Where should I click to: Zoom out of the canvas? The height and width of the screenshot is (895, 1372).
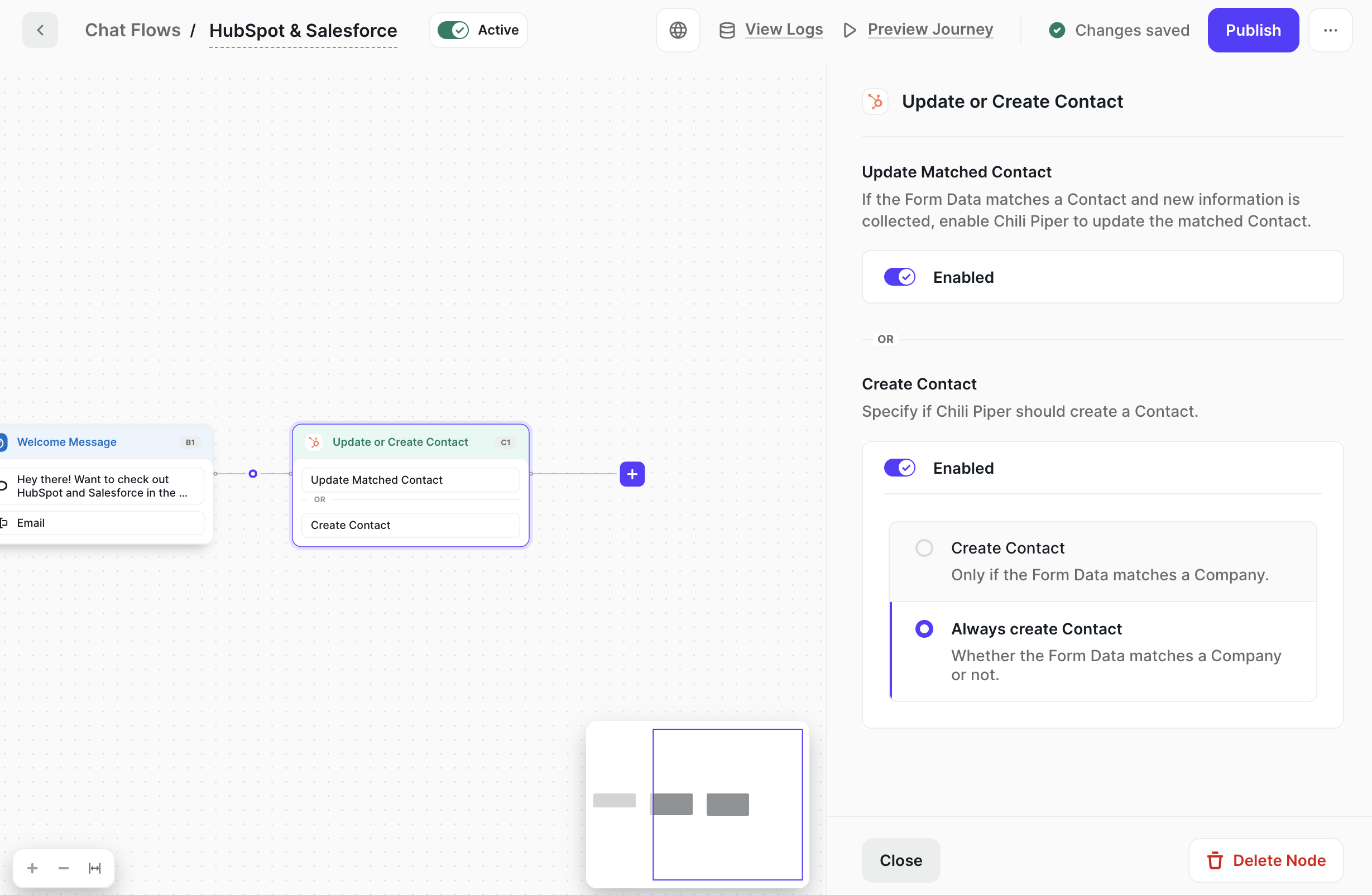64,868
